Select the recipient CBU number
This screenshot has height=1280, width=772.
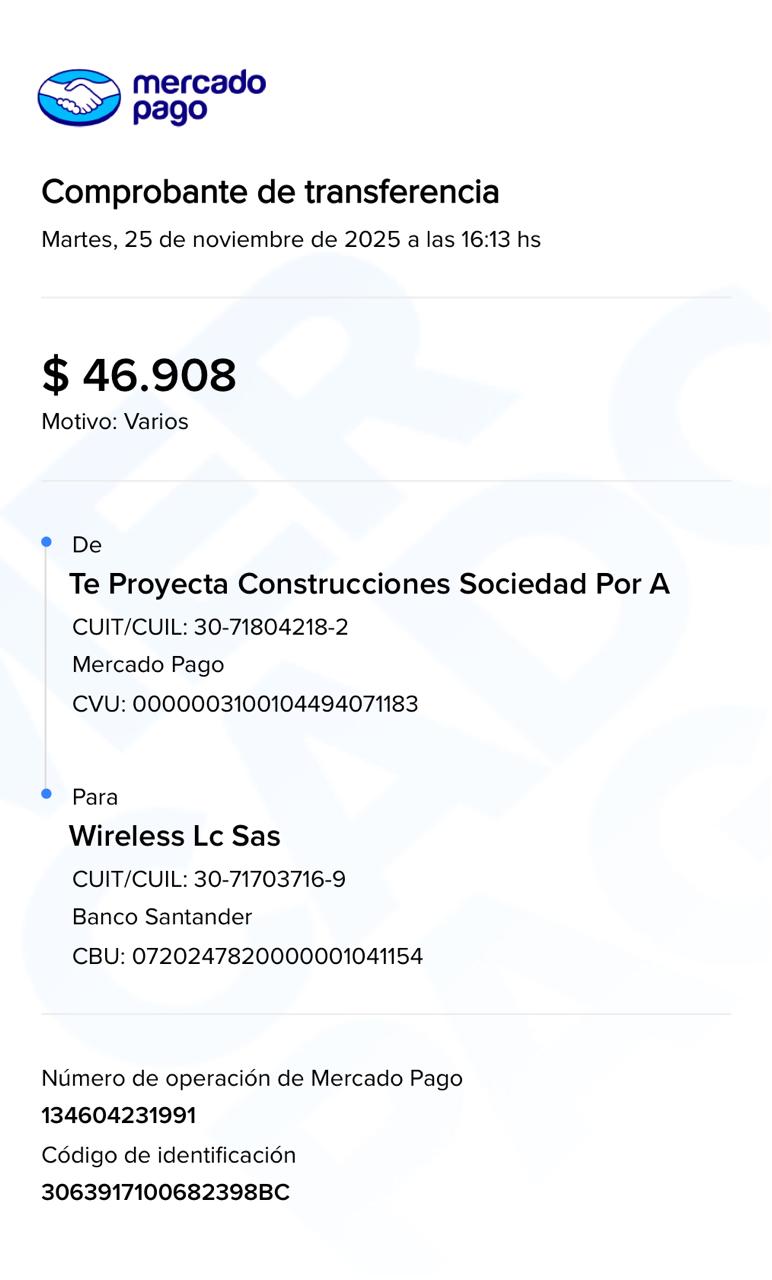click(247, 956)
